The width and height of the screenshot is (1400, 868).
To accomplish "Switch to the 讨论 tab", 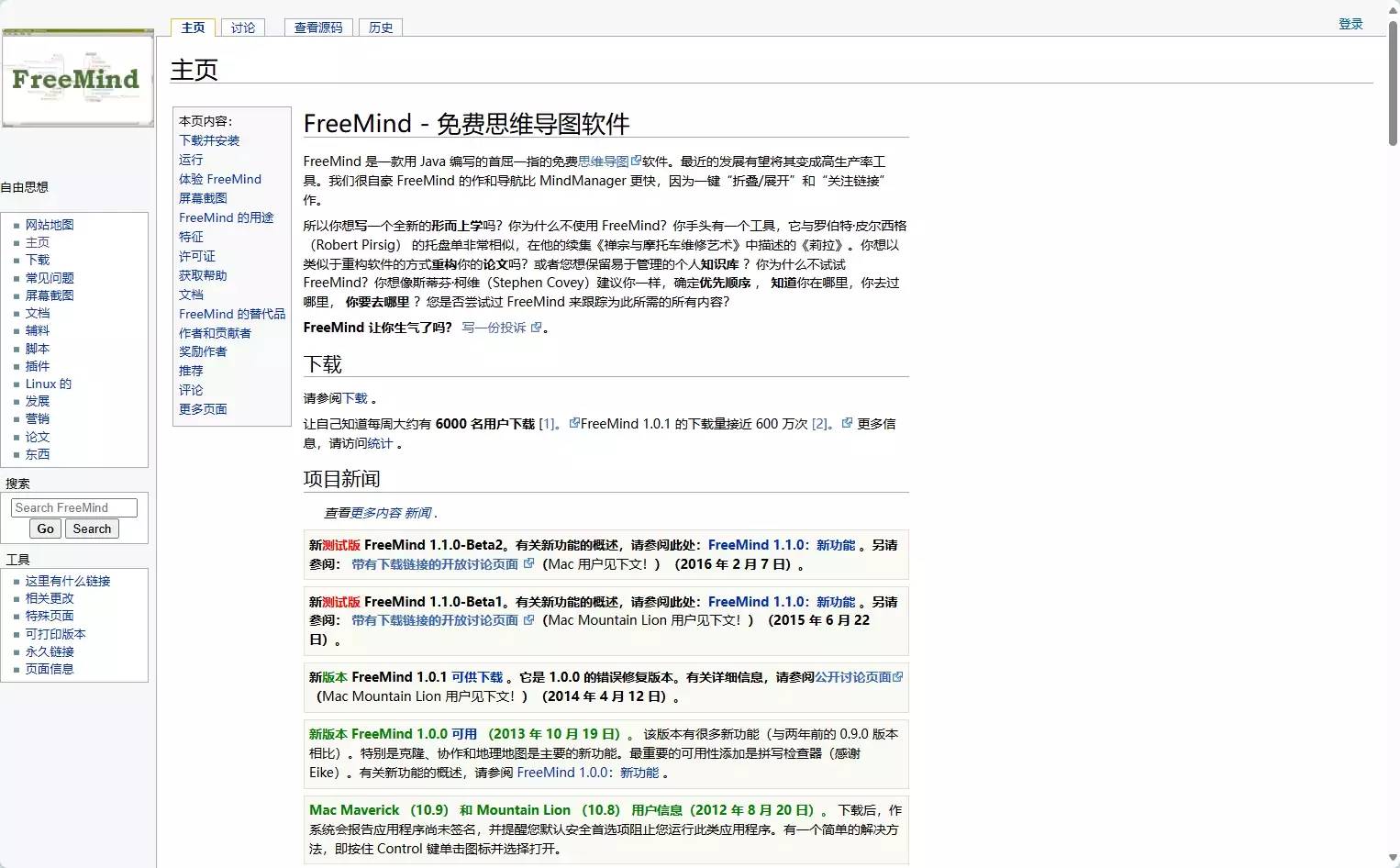I will pyautogui.click(x=242, y=28).
